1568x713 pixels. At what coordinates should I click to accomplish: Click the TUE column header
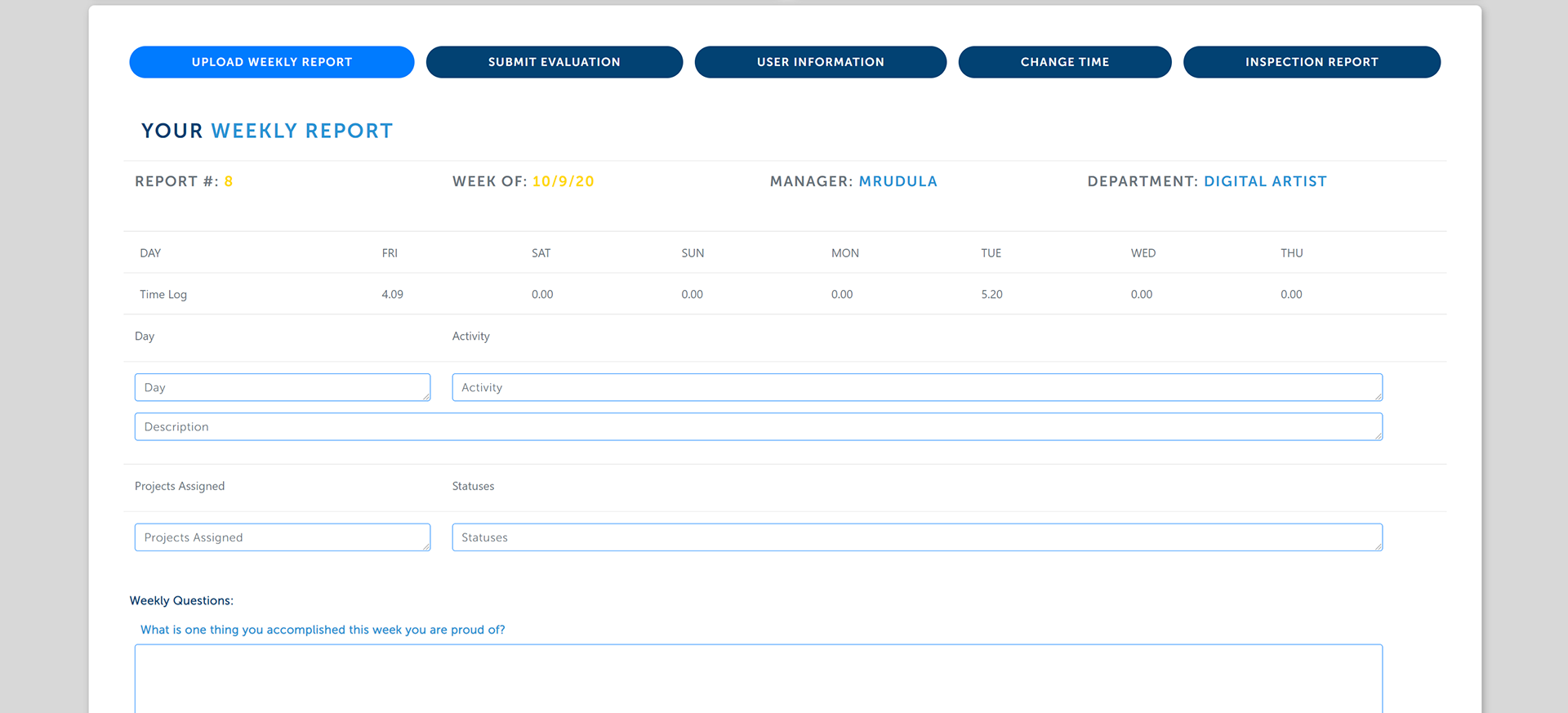[x=991, y=253]
